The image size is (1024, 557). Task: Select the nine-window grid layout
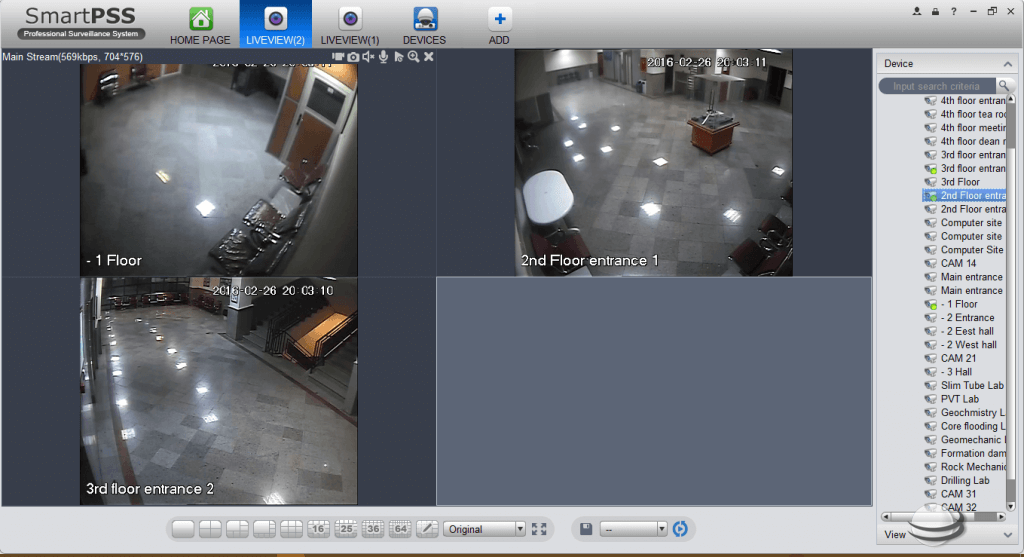tap(291, 529)
